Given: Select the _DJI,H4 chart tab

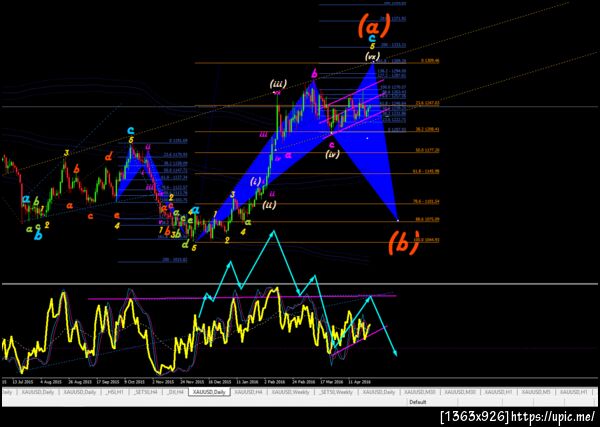Looking at the screenshot, I should [x=176, y=392].
